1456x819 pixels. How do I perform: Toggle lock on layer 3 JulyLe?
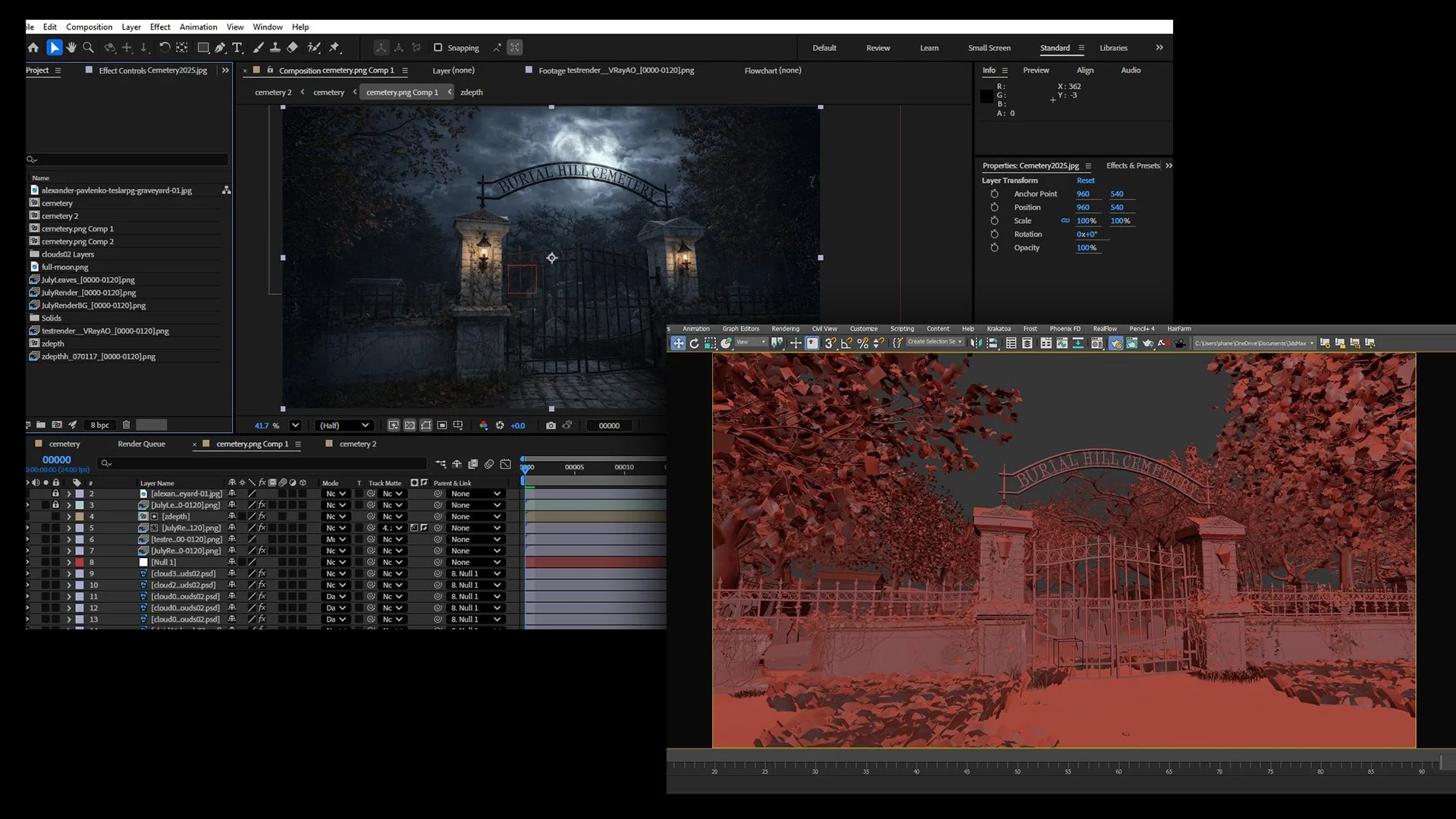[x=55, y=505]
